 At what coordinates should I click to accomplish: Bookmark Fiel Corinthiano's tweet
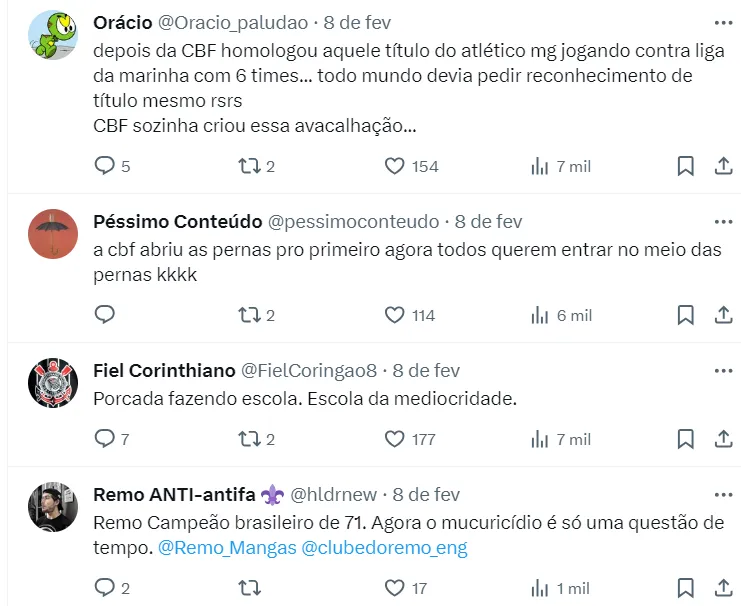[x=685, y=439]
